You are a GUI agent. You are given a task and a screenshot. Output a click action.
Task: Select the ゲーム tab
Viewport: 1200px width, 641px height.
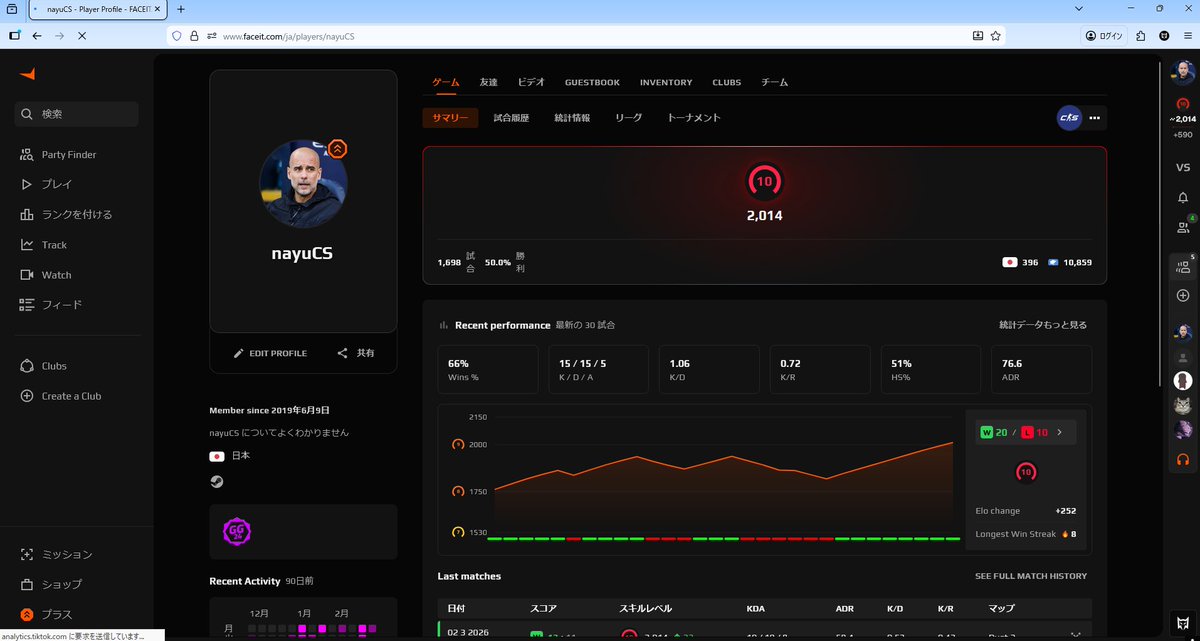point(446,82)
